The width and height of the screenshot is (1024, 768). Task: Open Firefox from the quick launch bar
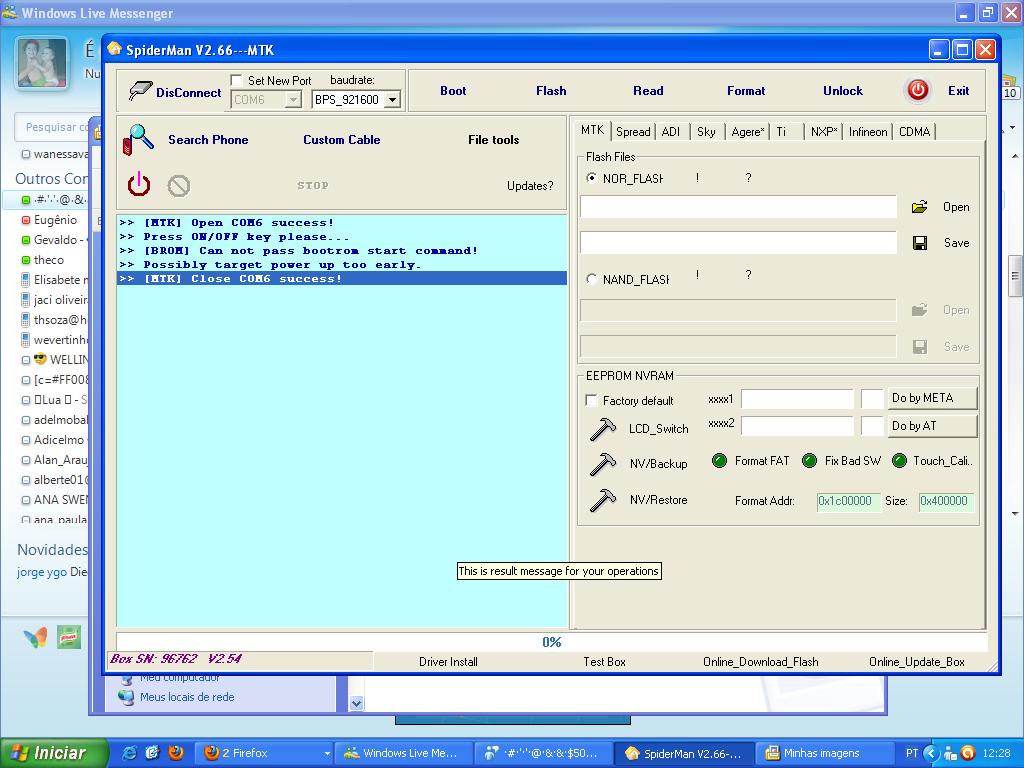[x=176, y=752]
